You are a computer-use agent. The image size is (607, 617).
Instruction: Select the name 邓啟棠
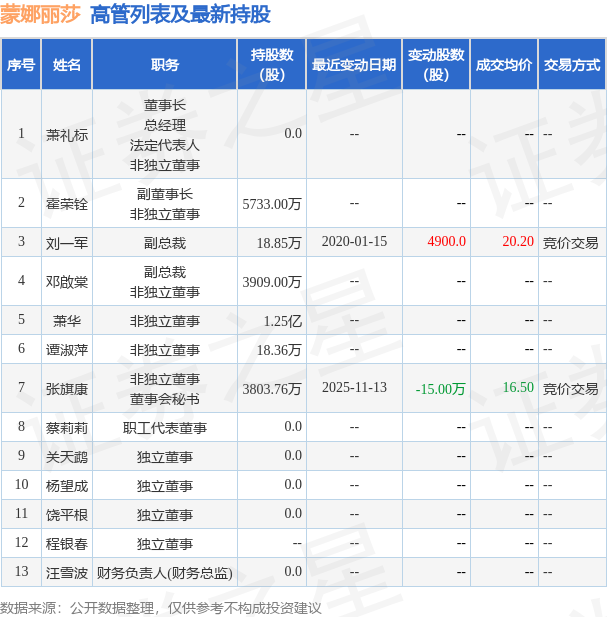pos(67,282)
